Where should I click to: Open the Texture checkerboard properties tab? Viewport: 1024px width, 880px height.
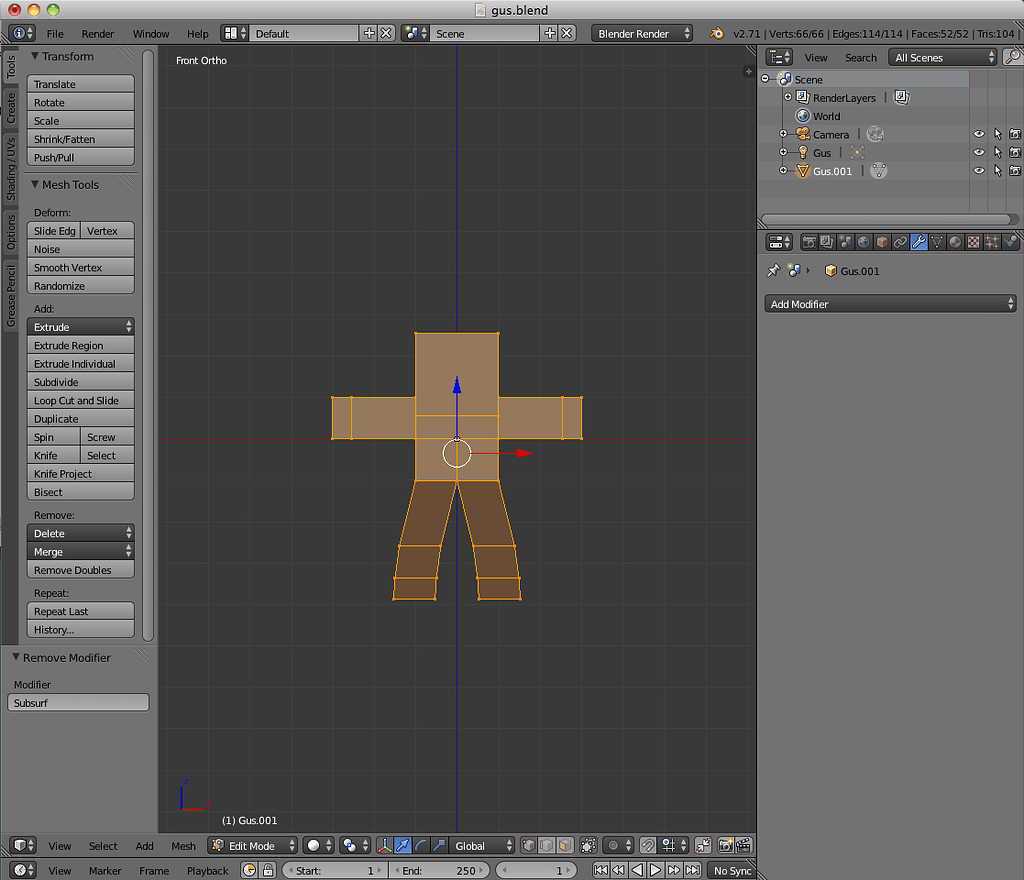(x=973, y=242)
